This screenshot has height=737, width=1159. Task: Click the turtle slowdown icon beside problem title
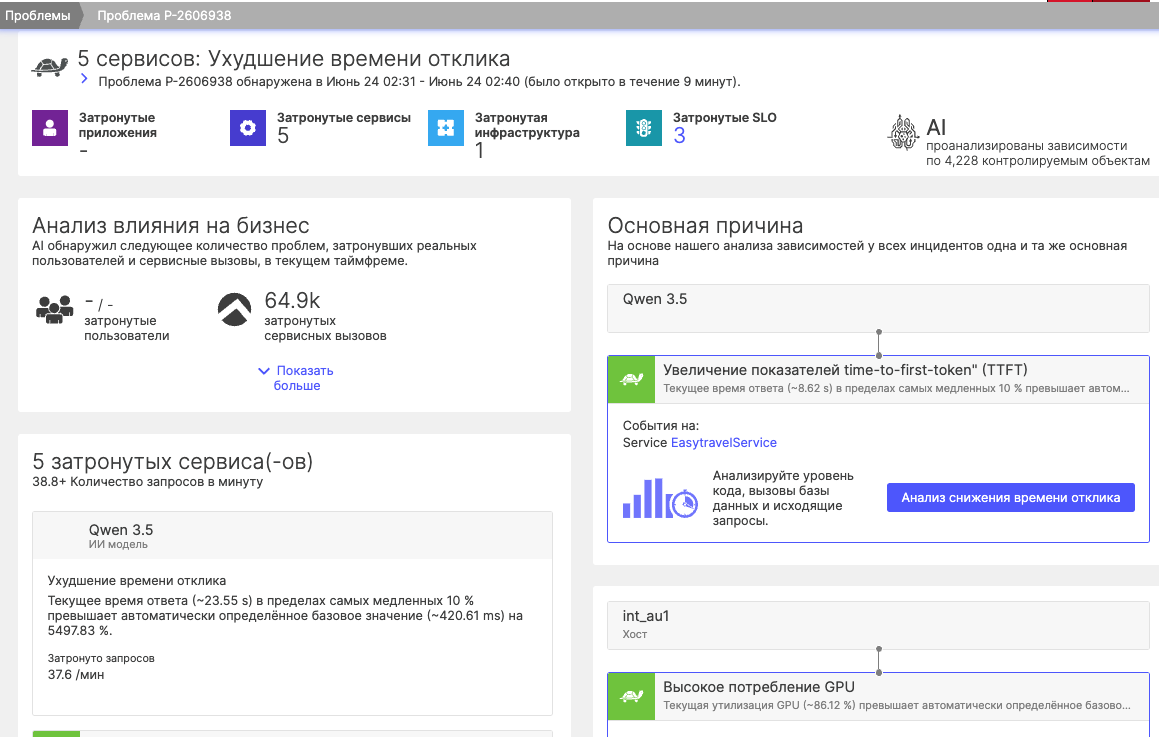click(x=50, y=67)
